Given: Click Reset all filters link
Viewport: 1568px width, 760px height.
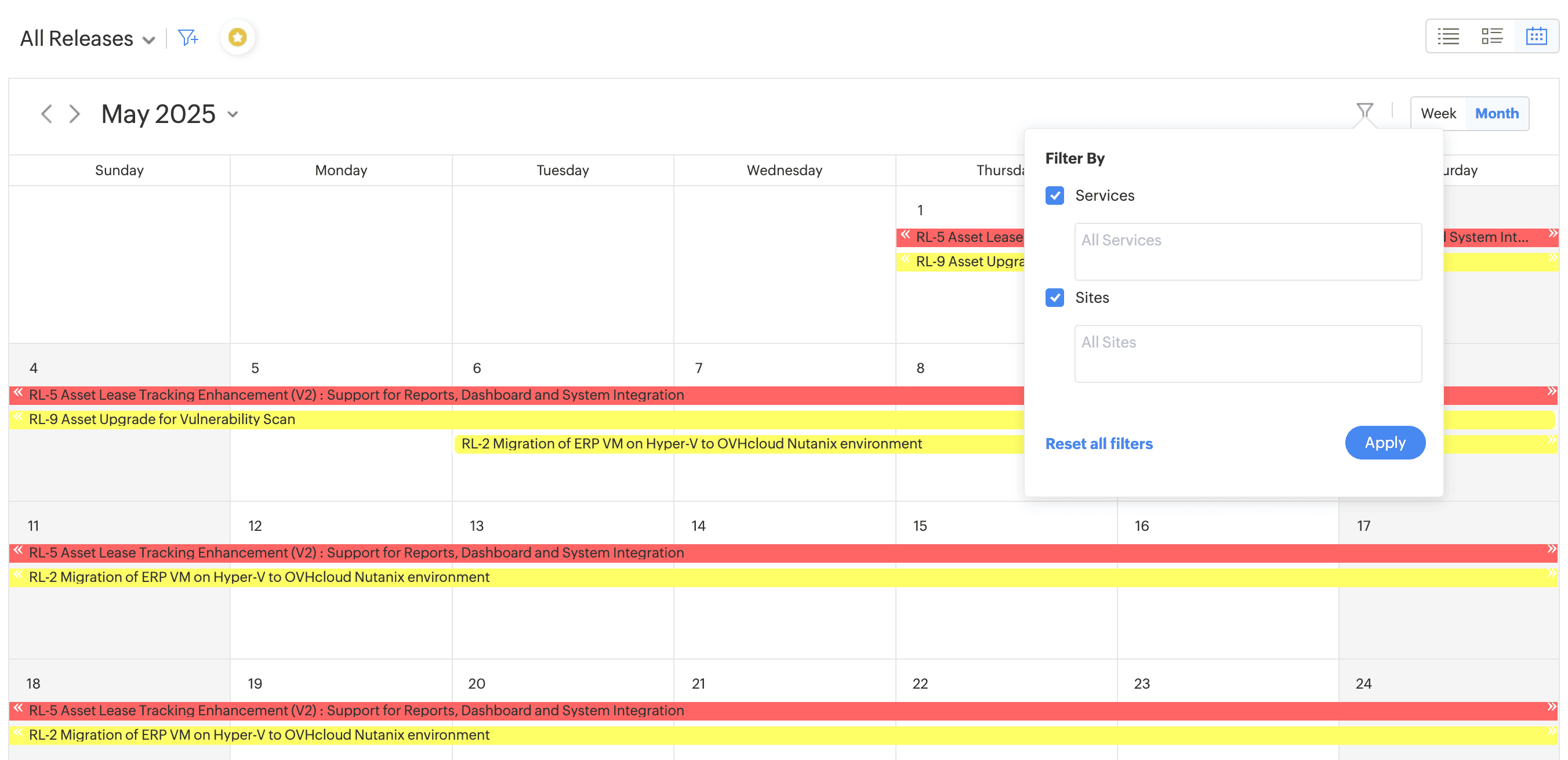Looking at the screenshot, I should tap(1098, 444).
